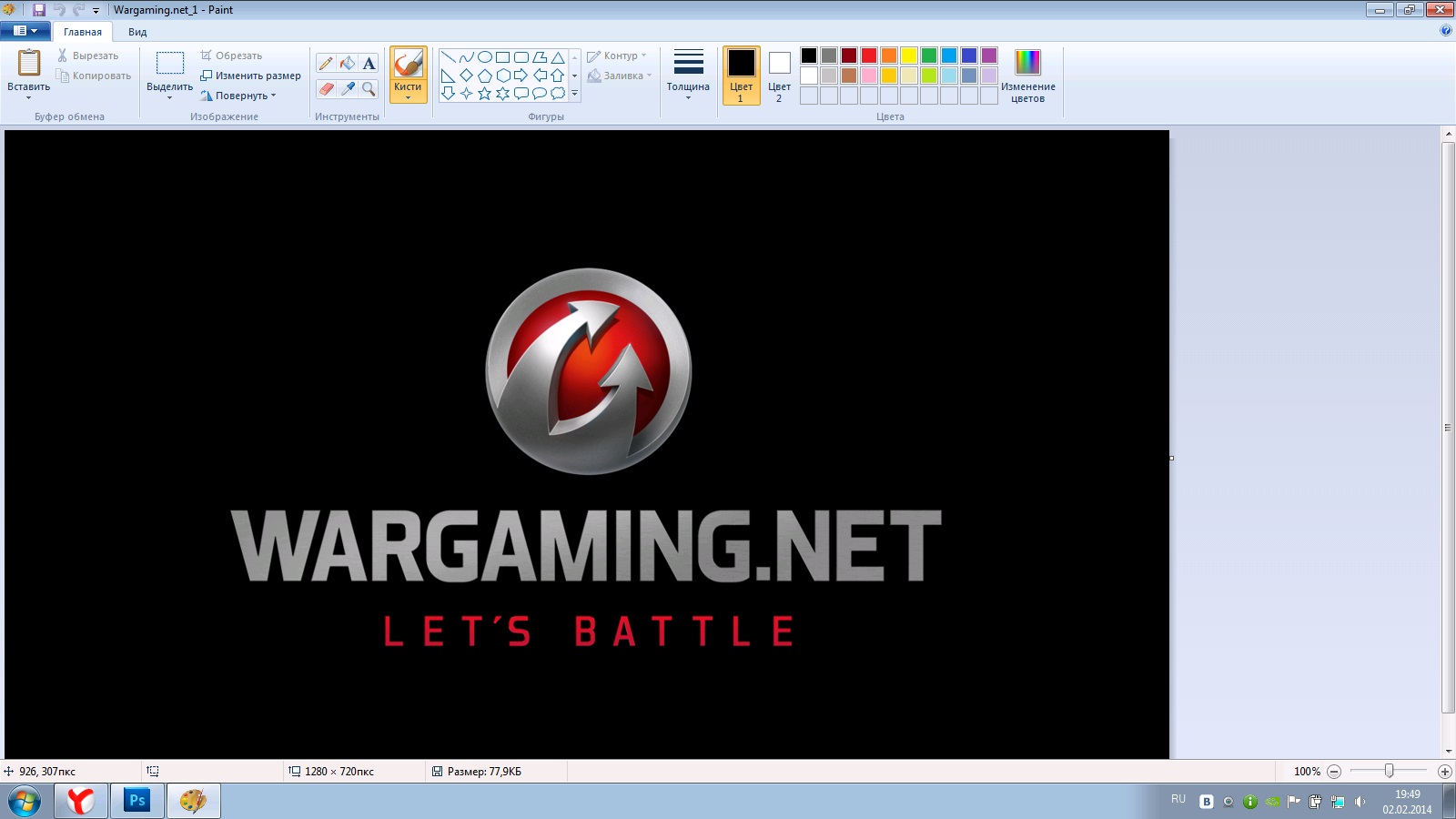
Task: Choose the five-point star shape
Action: [x=484, y=93]
